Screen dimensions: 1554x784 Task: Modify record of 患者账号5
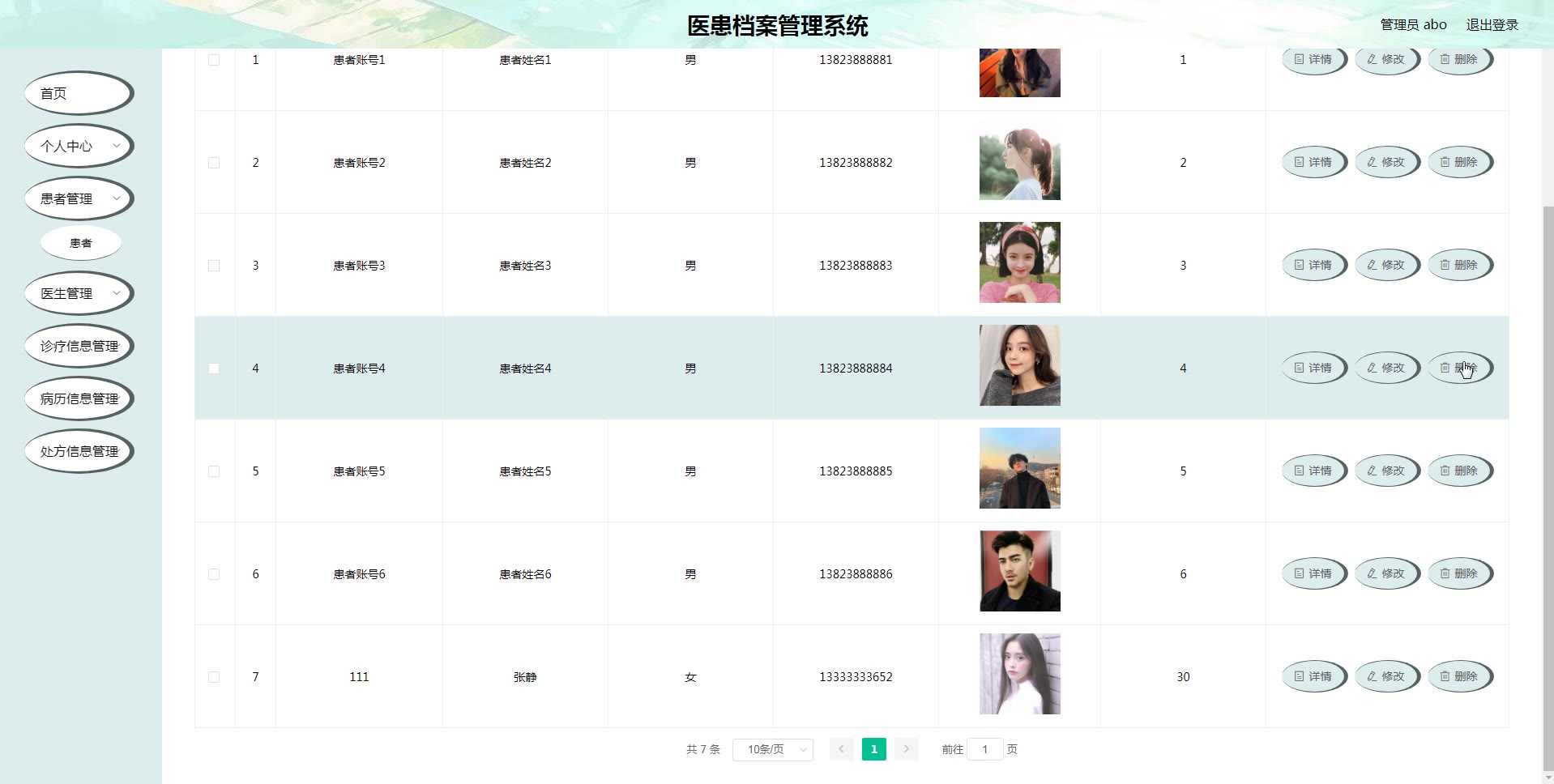[x=1386, y=471]
